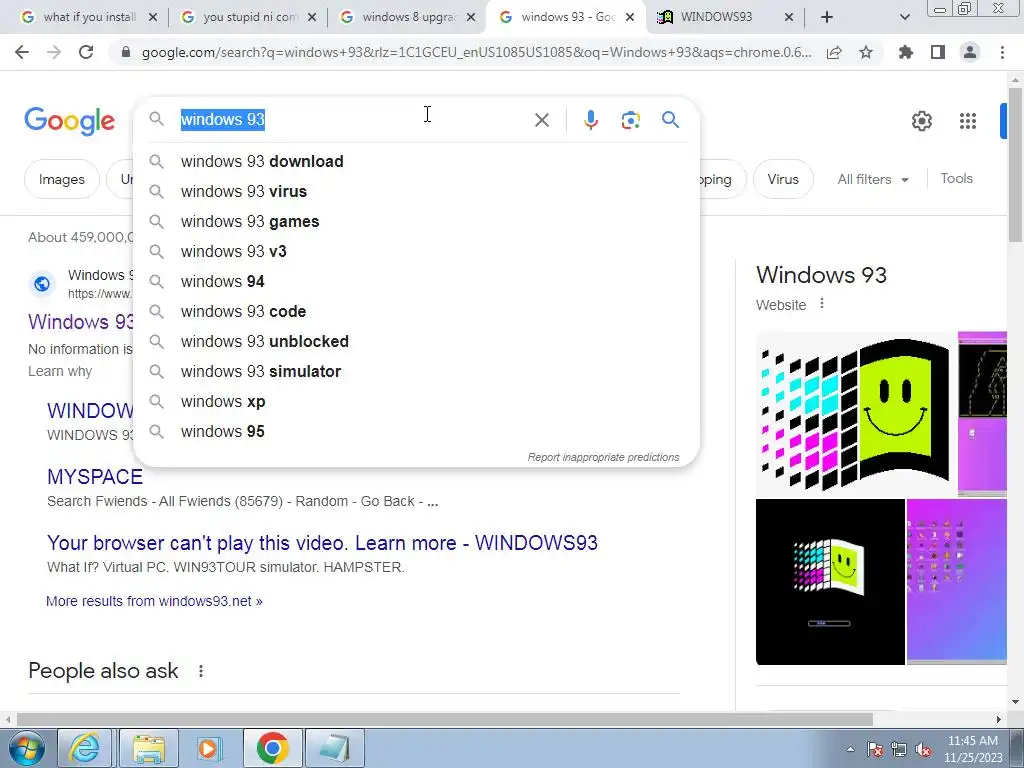Click 'Report inappropriate predictions' link
Screen dimensions: 1024x768
pyautogui.click(x=603, y=457)
